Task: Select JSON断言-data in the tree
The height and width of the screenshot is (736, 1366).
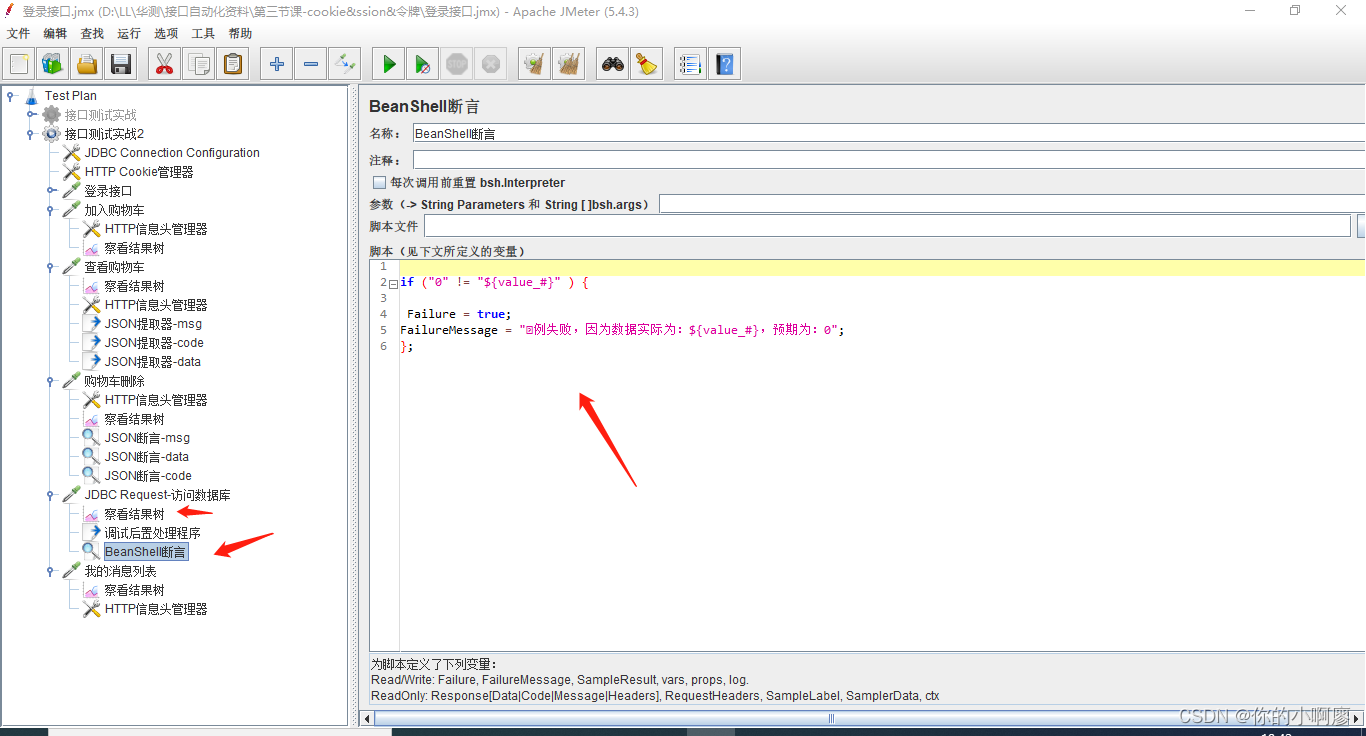Action: pos(147,457)
